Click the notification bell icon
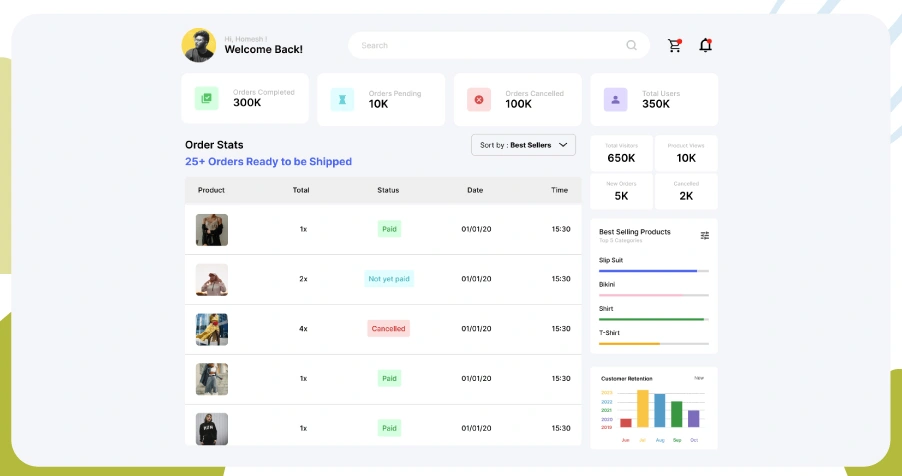902x476 pixels. click(705, 45)
